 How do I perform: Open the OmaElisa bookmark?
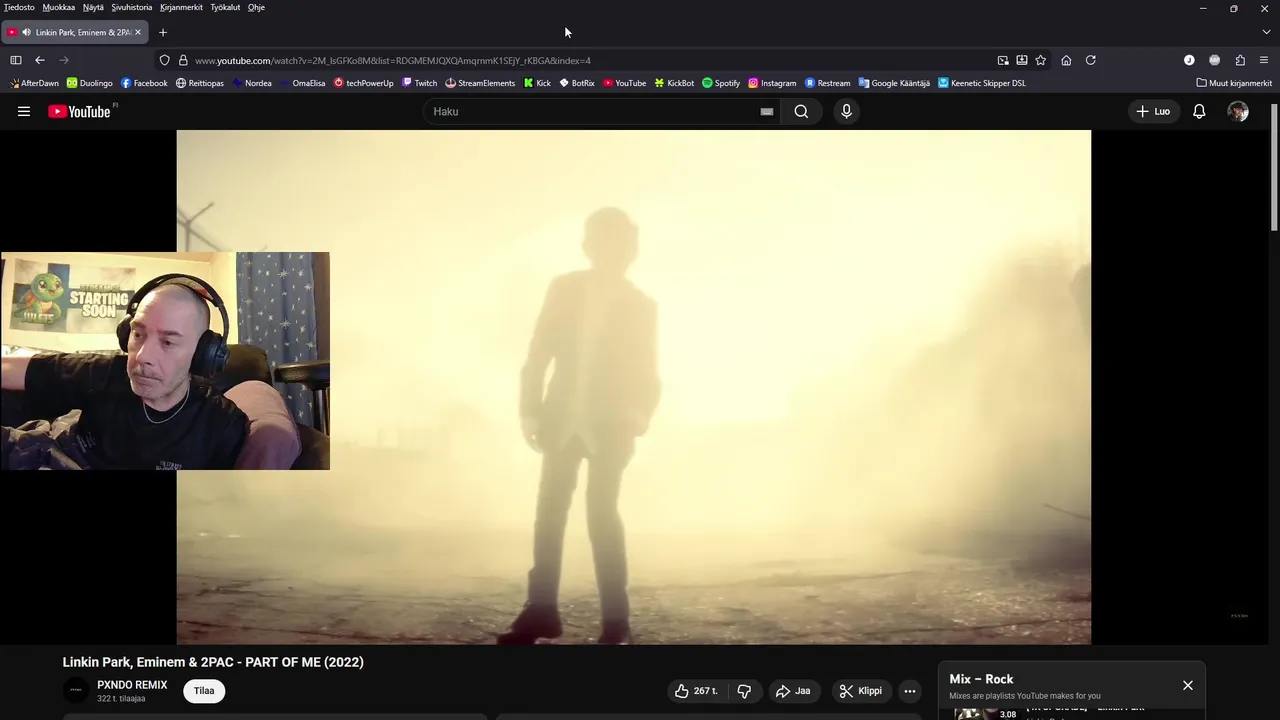click(x=303, y=83)
